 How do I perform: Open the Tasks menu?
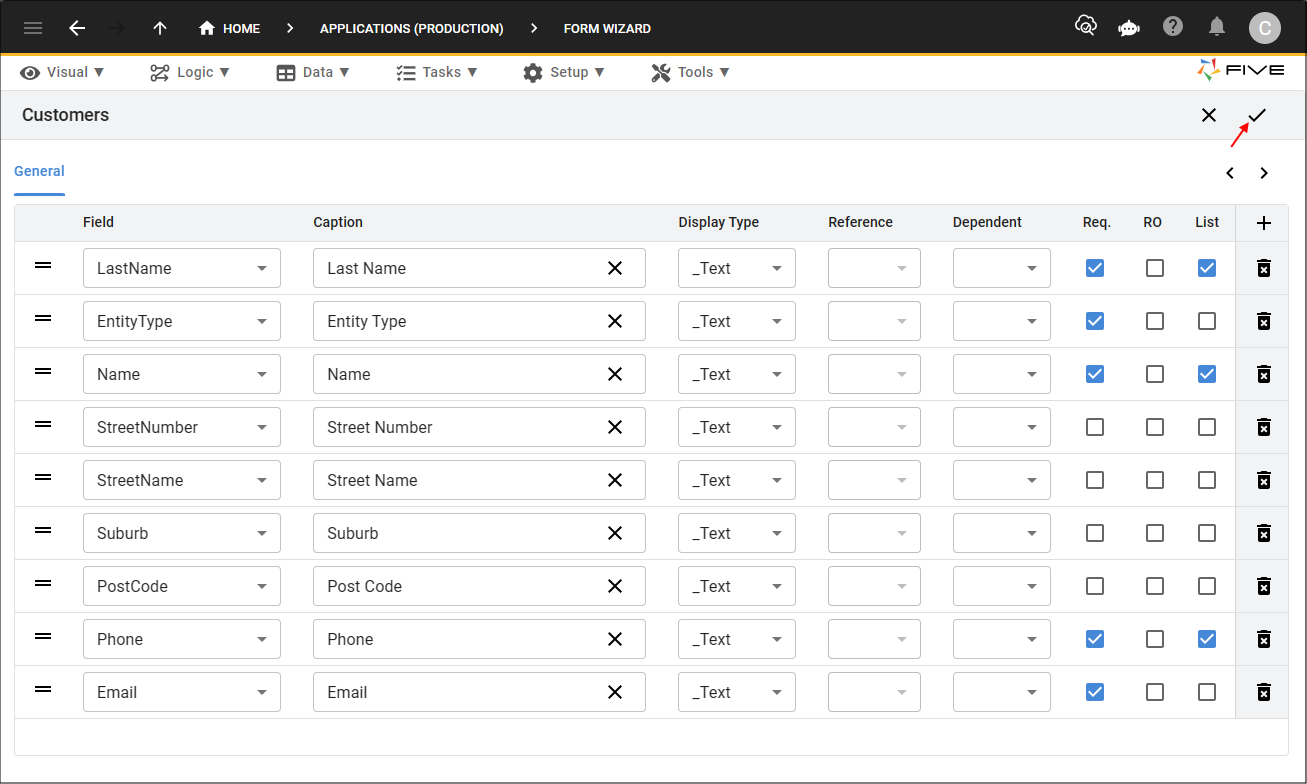click(437, 72)
